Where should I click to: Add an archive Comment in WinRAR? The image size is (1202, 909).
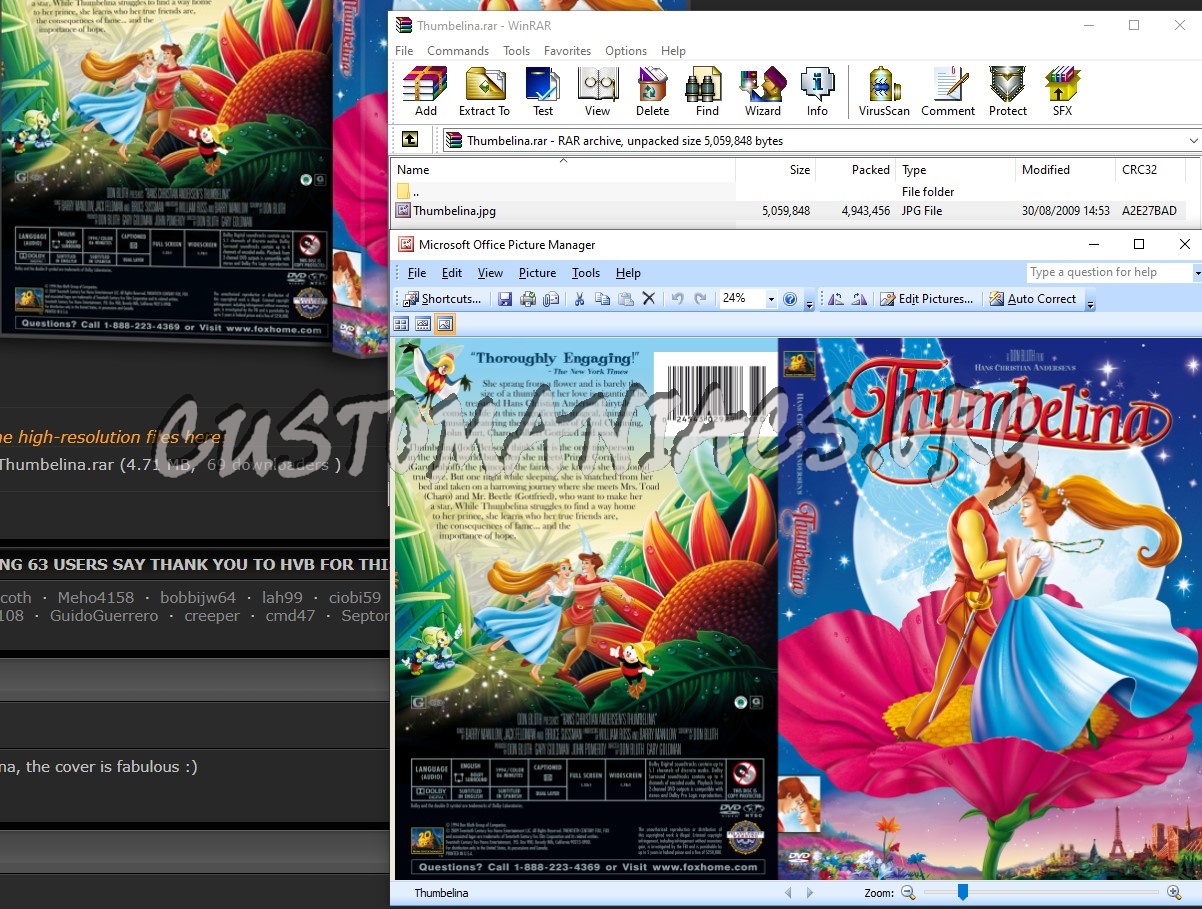(x=948, y=92)
